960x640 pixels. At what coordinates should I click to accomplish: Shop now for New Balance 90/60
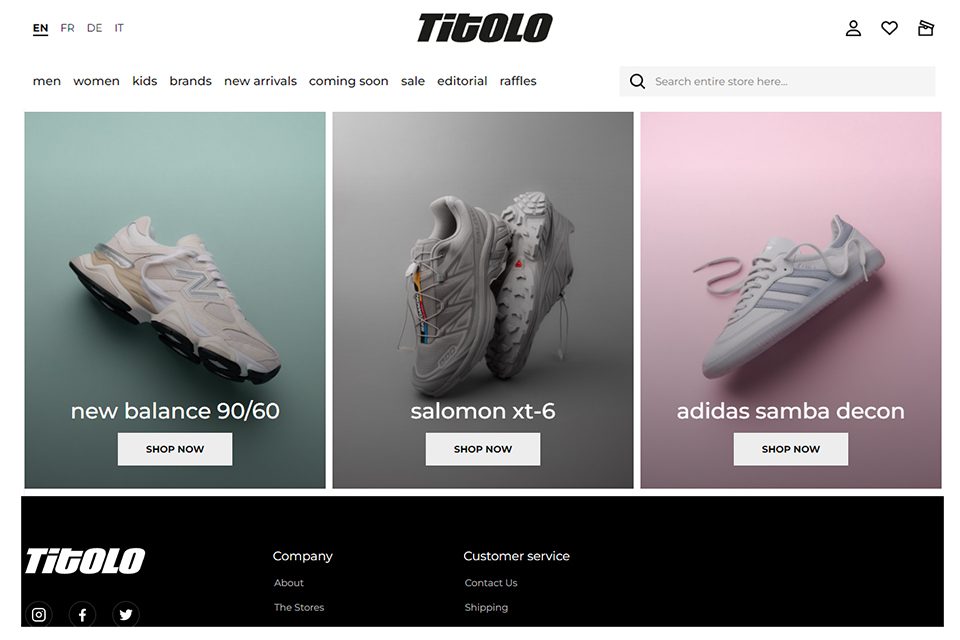tap(174, 449)
